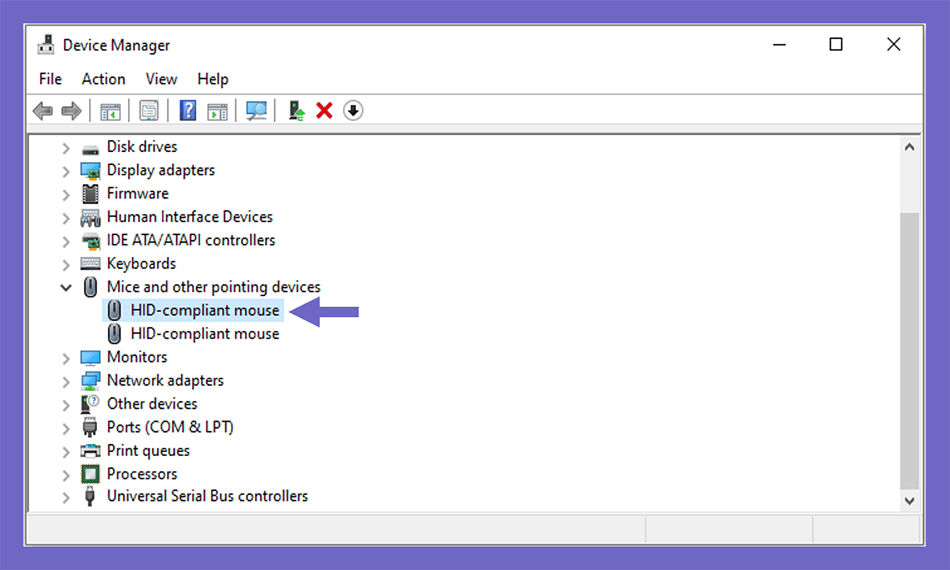This screenshot has height=570, width=950.
Task: Click the Universal Serial Bus controllers icon
Action: point(90,496)
